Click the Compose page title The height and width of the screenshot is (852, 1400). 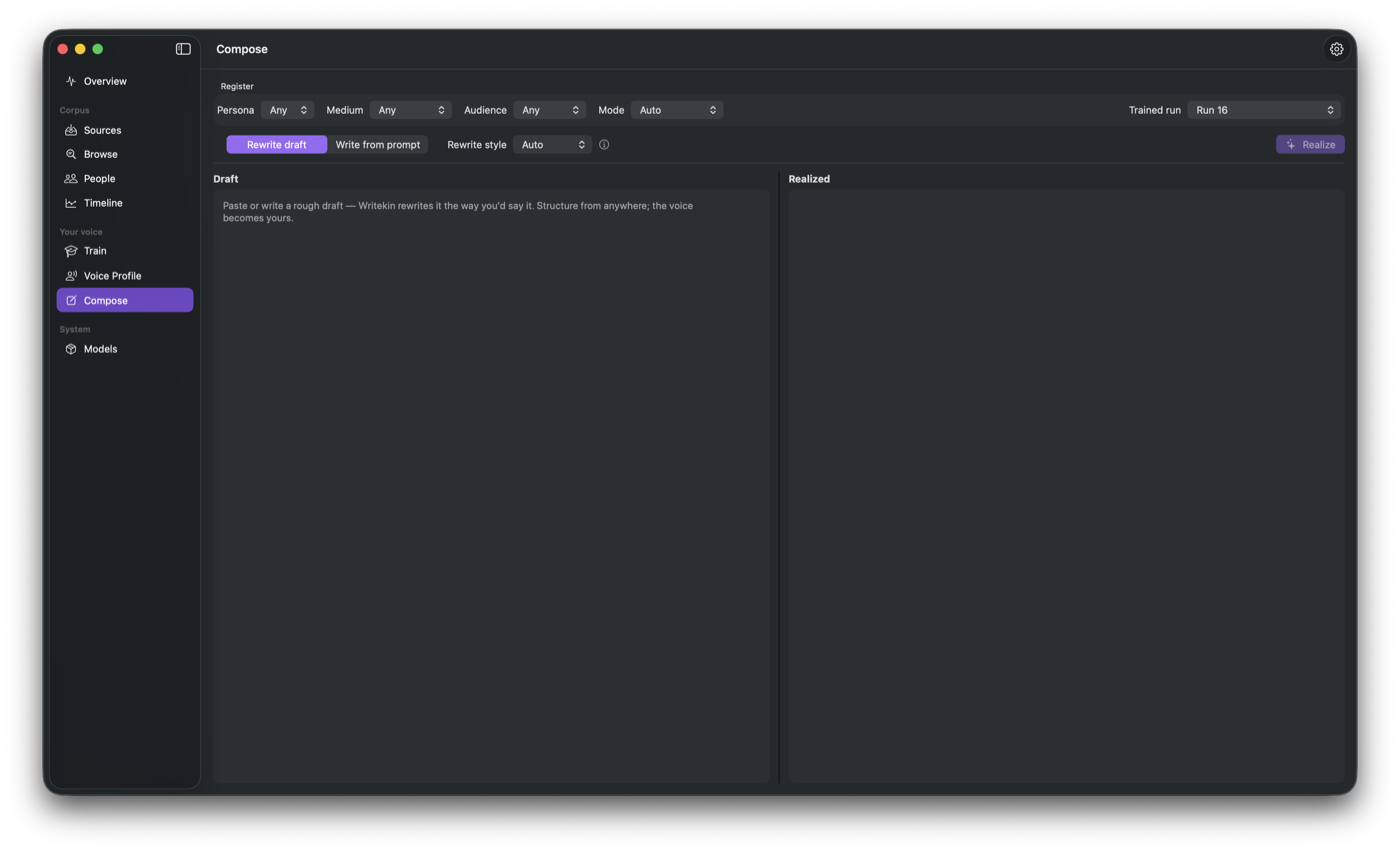[242, 49]
